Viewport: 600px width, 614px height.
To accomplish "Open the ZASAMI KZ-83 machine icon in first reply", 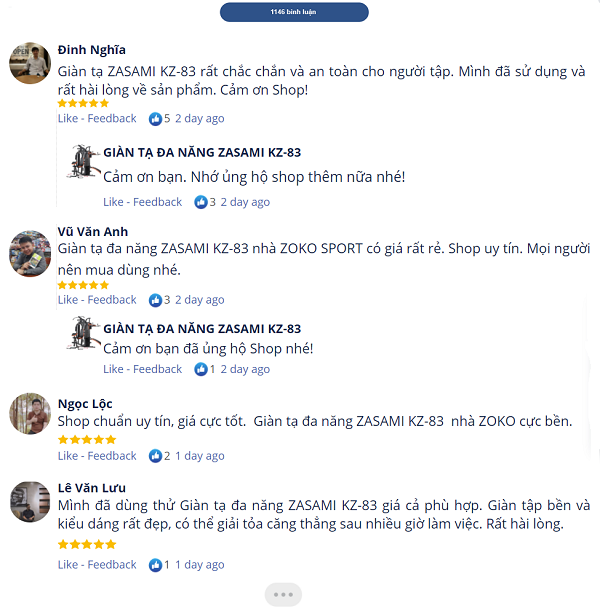I will point(83,162).
